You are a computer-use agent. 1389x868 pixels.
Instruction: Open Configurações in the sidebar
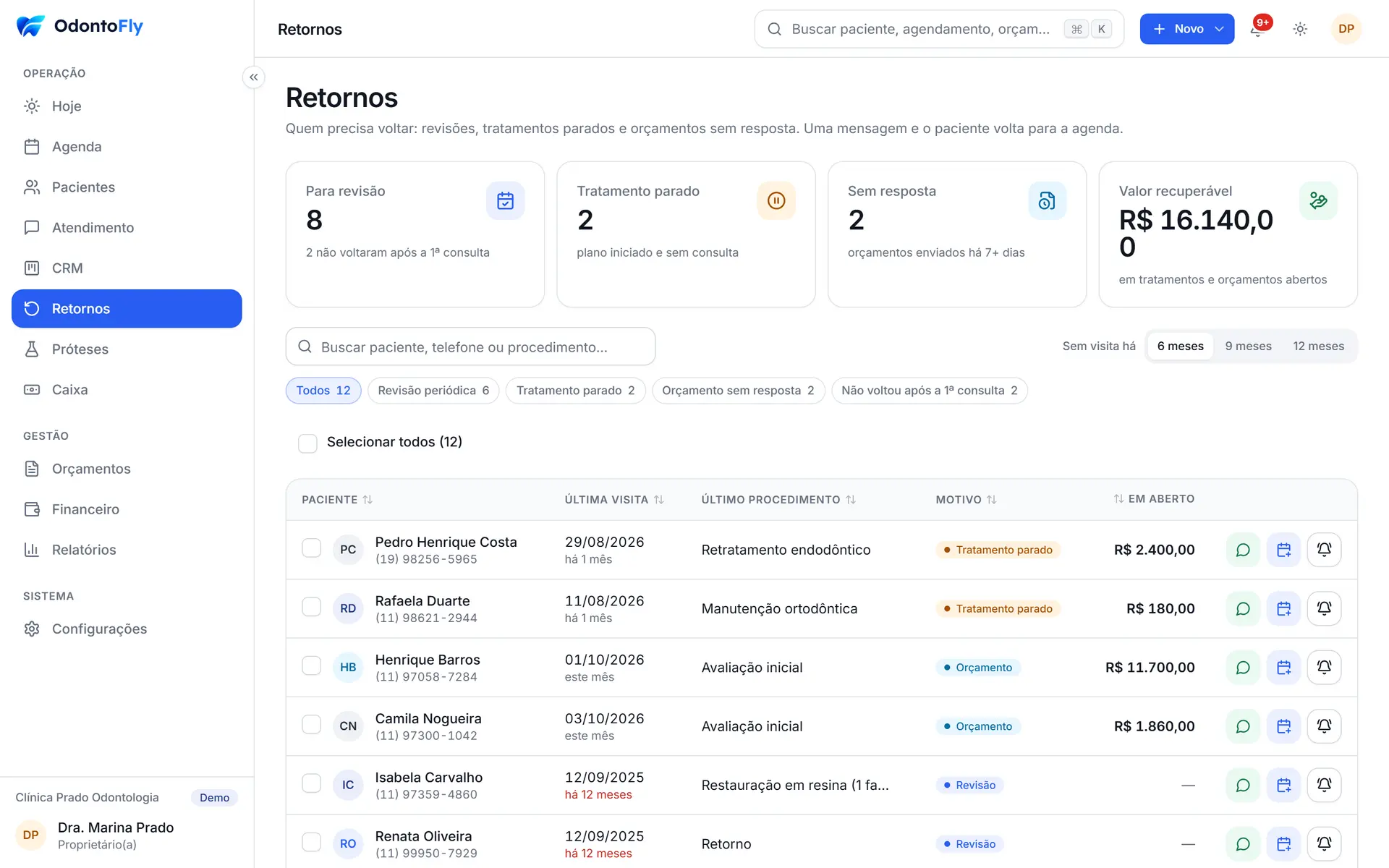point(127,629)
